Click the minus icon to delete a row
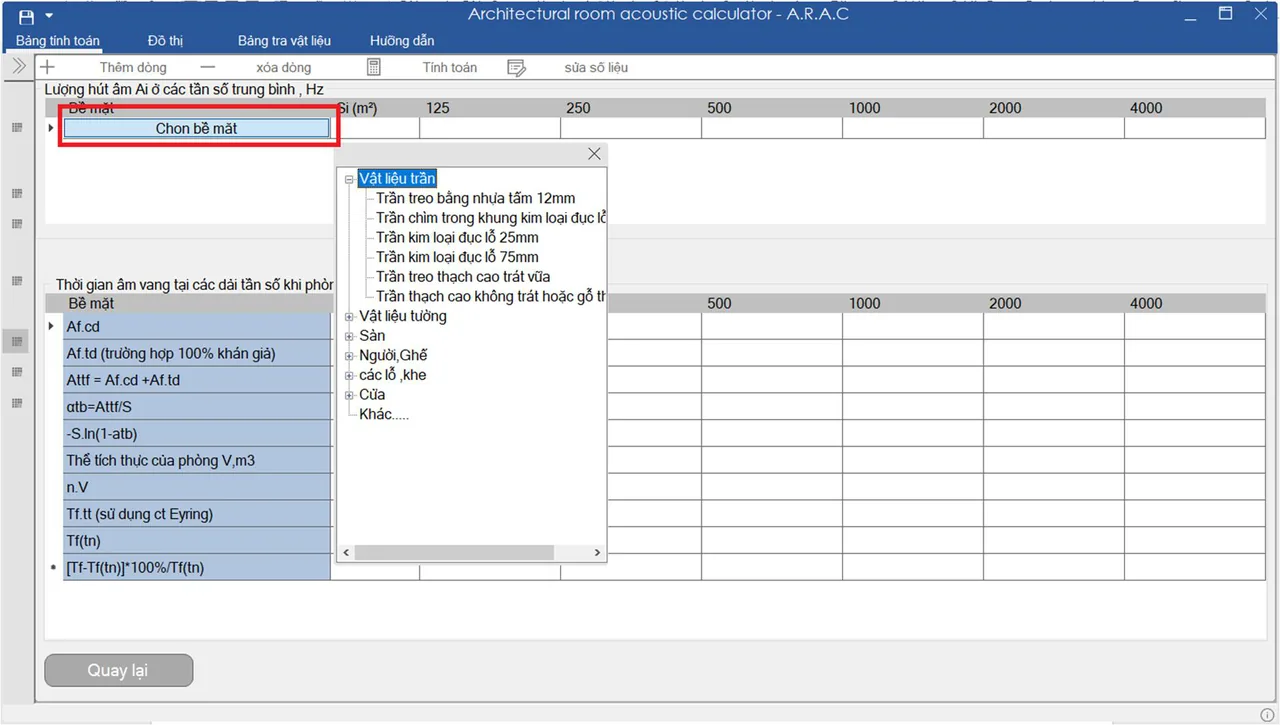This screenshot has width=1280, height=725. coord(208,67)
